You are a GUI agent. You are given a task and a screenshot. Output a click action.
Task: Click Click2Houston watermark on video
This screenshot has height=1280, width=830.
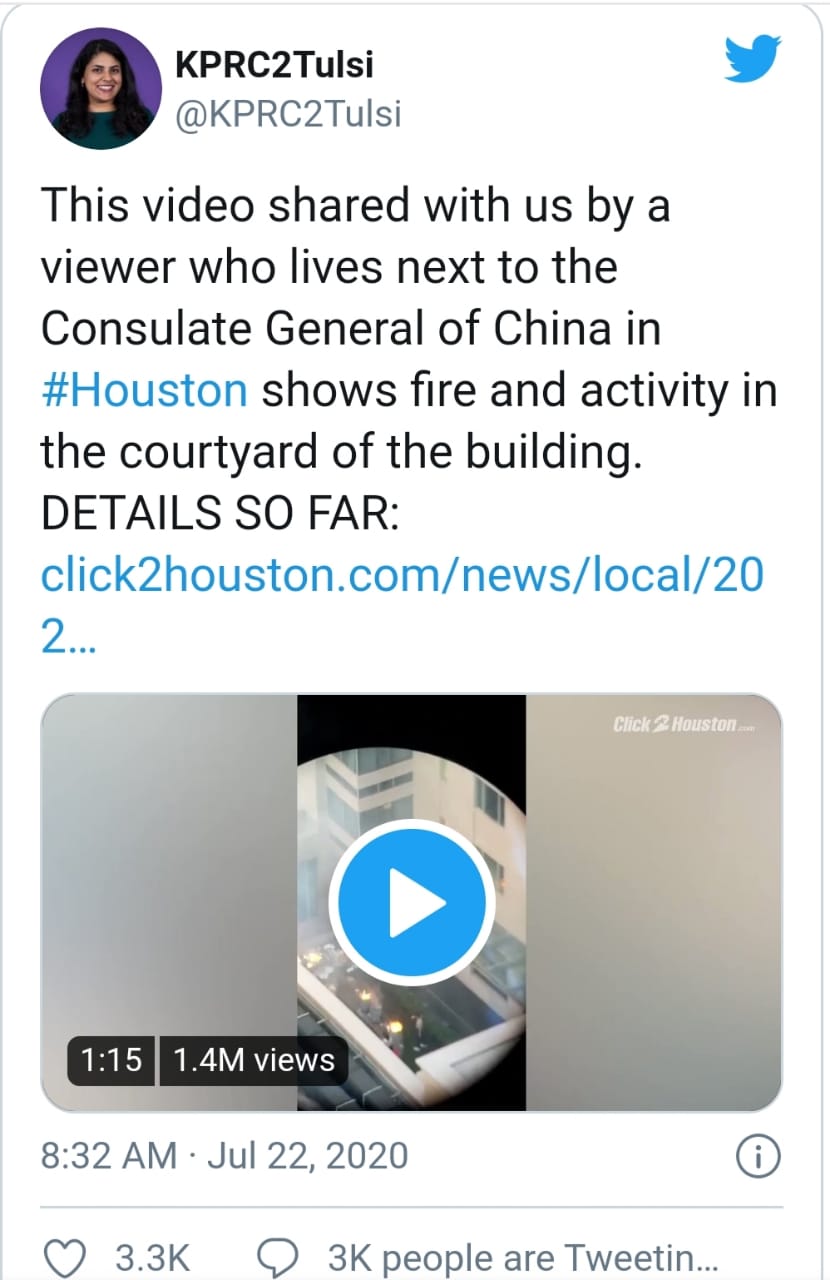click(x=684, y=725)
